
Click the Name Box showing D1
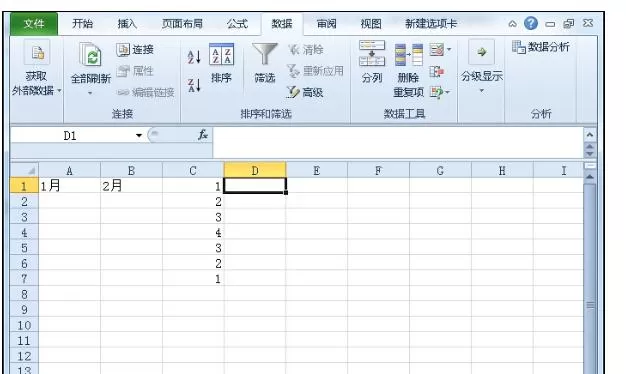click(72, 136)
